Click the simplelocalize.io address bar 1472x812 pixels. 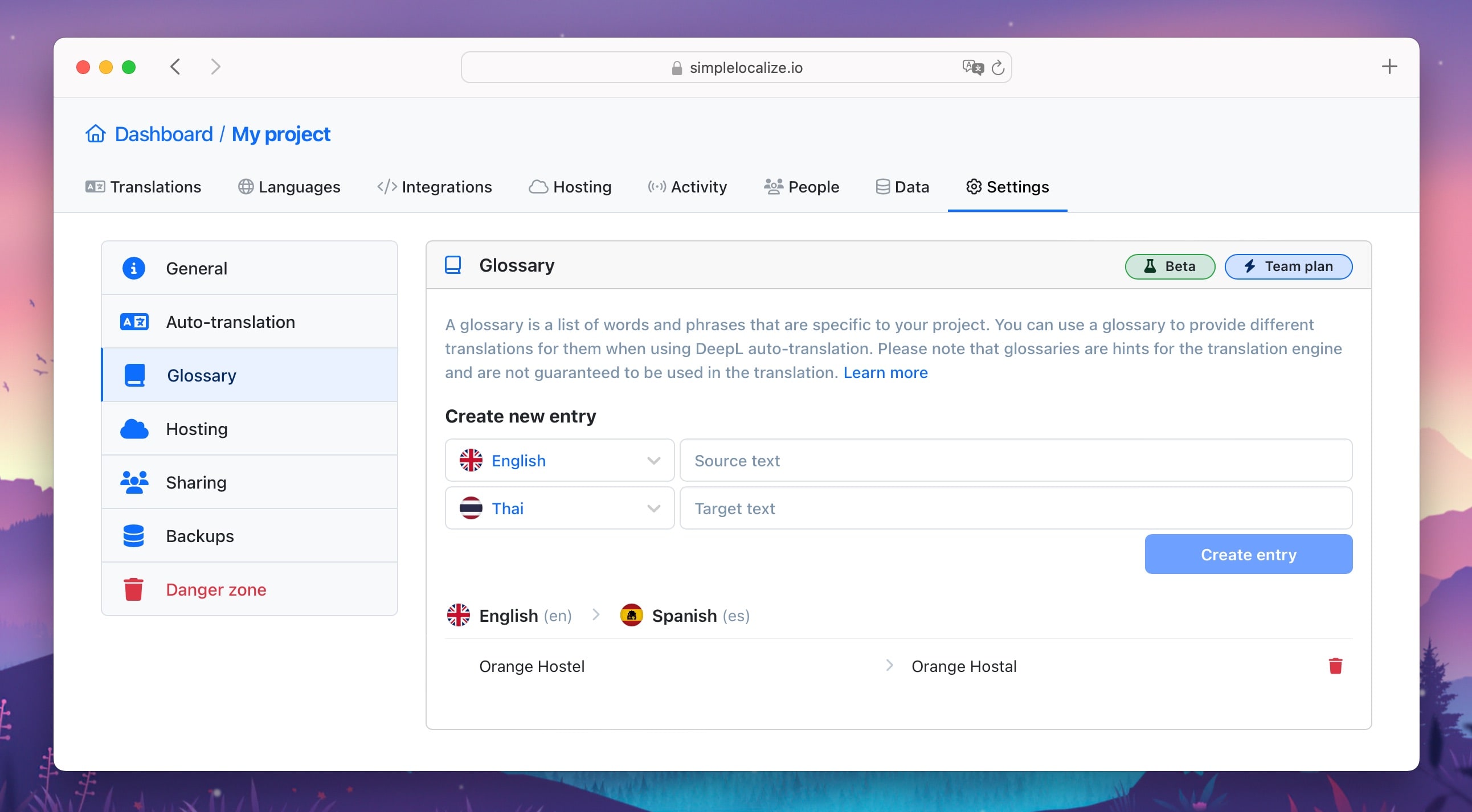736,67
